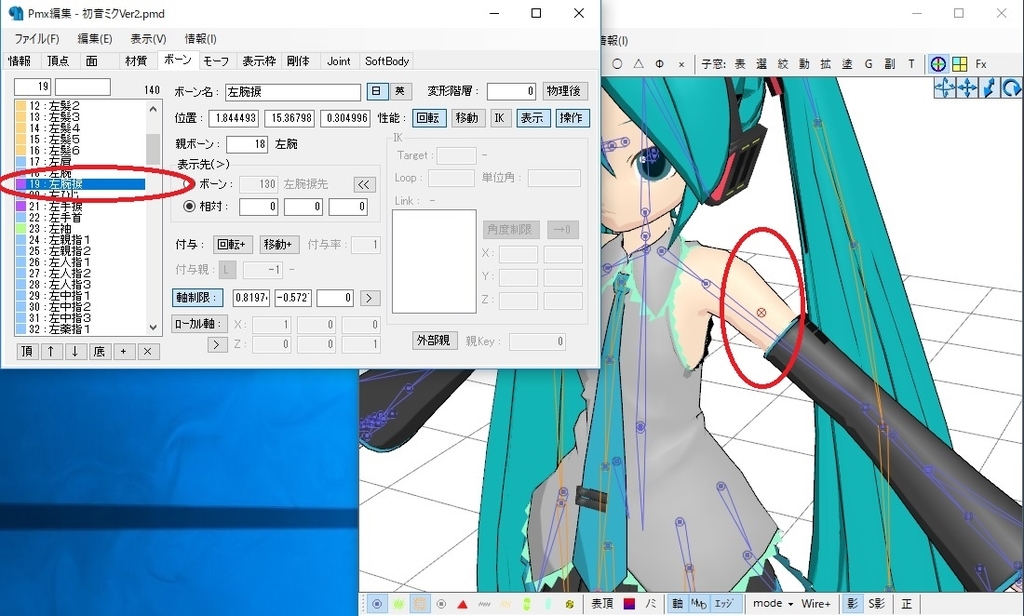The width and height of the screenshot is (1024, 616).
Task: Click the Wire+ button in bottom bar
Action: point(816,604)
